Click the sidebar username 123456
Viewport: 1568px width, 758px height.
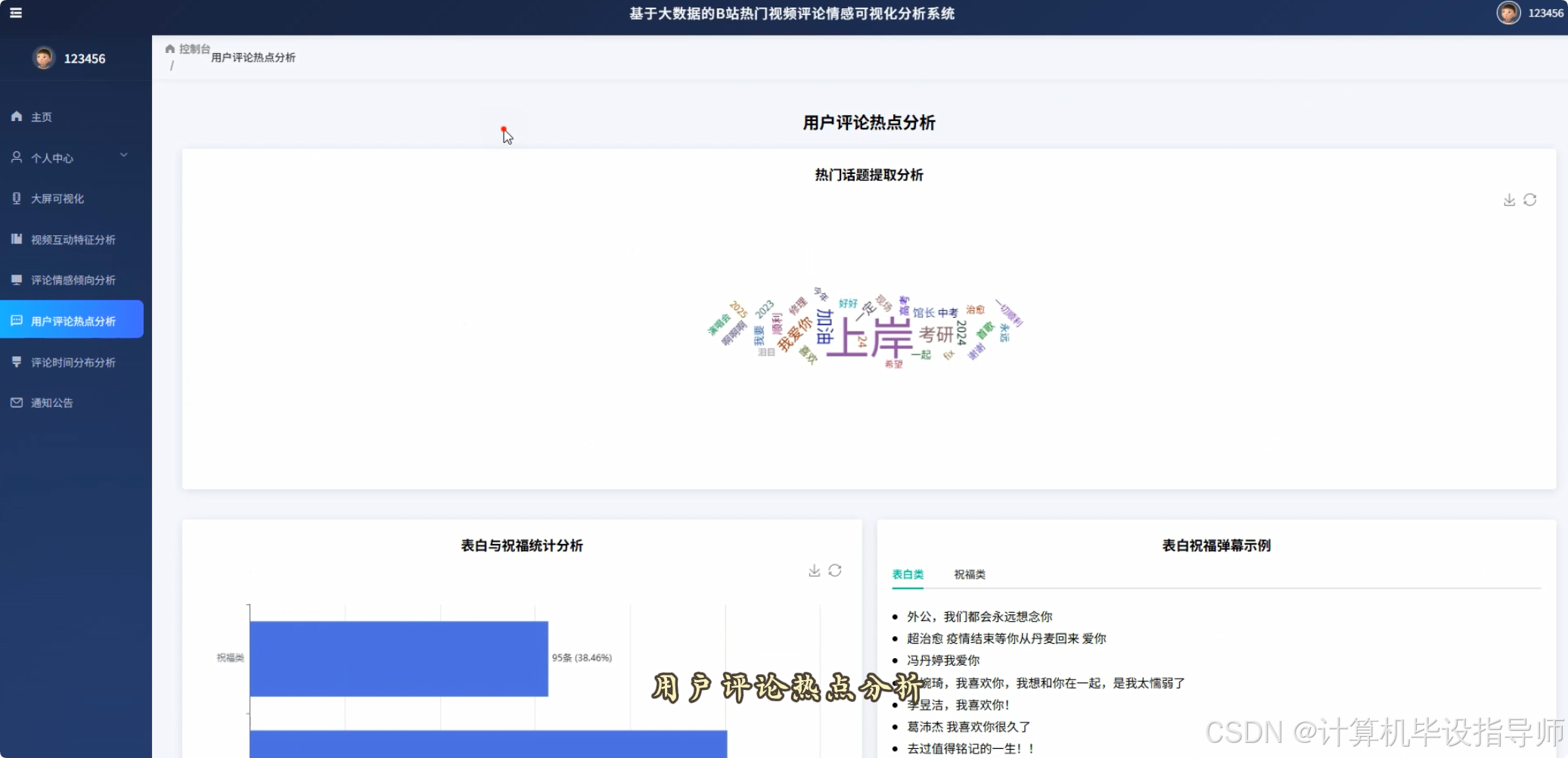tap(85, 57)
